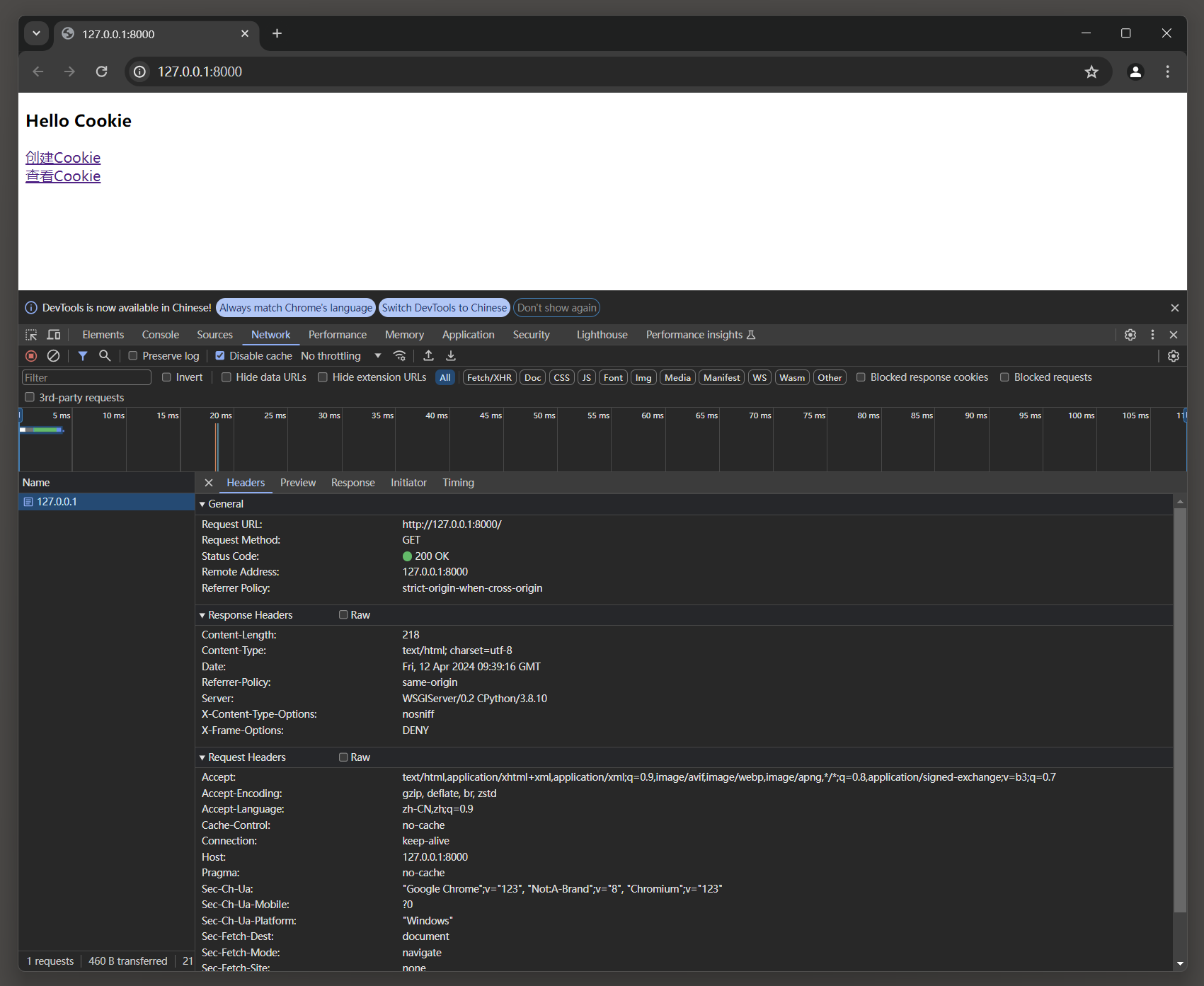Show the Response tab of the request
This screenshot has height=986, width=1204.
[x=353, y=483]
